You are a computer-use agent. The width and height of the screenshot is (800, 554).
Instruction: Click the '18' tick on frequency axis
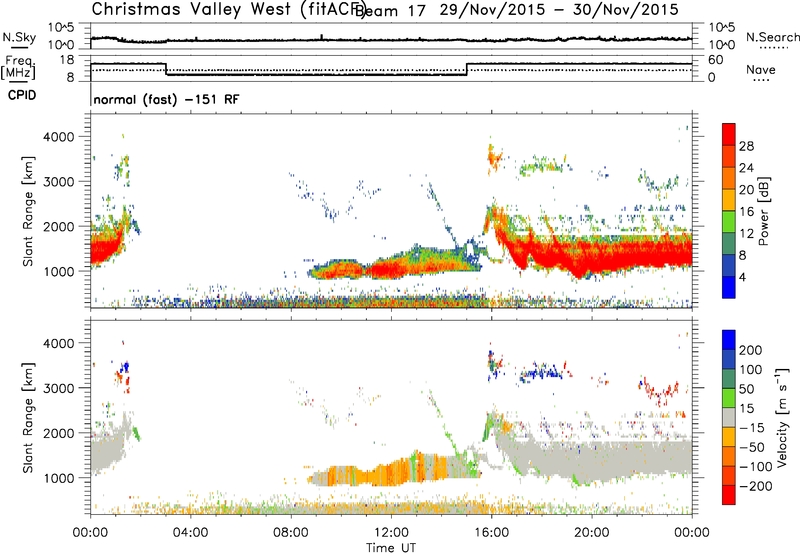tap(66, 60)
